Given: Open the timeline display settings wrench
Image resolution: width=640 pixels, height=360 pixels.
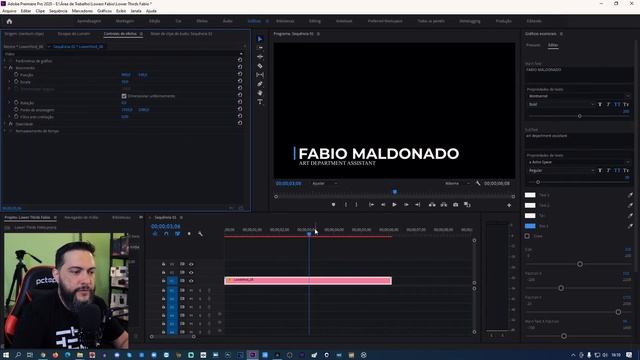Looking at the screenshot, I should pos(200,234).
